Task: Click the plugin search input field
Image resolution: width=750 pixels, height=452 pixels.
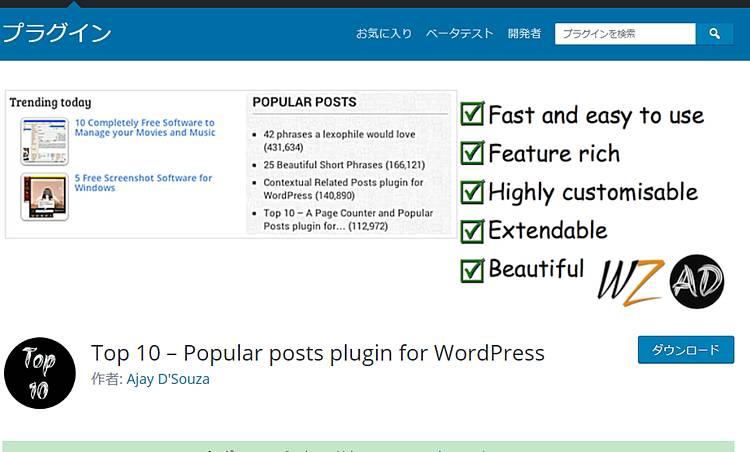Action: (x=625, y=34)
